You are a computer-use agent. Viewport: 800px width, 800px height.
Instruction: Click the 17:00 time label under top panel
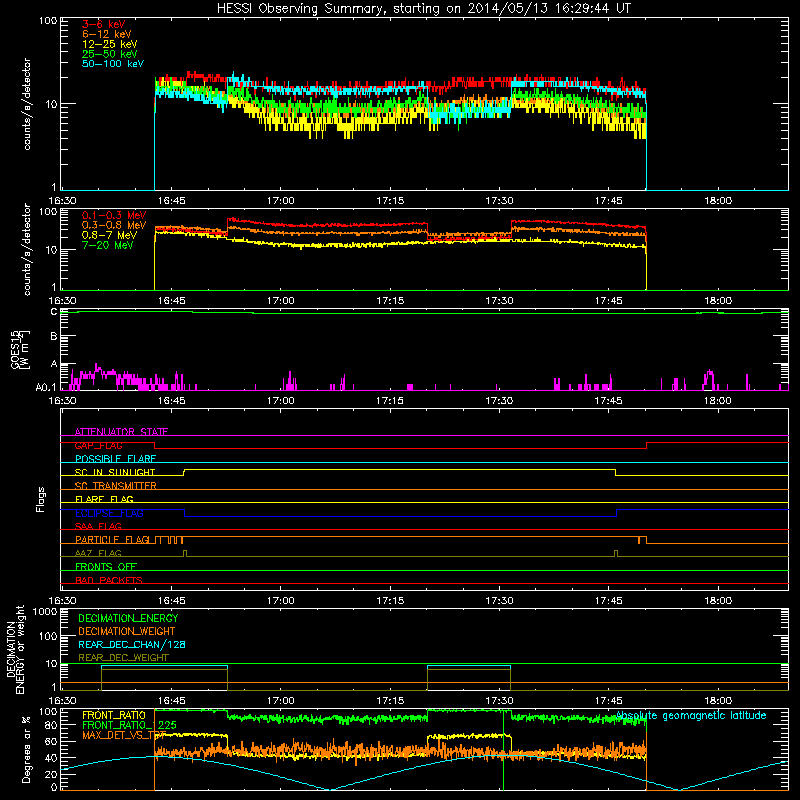[281, 201]
